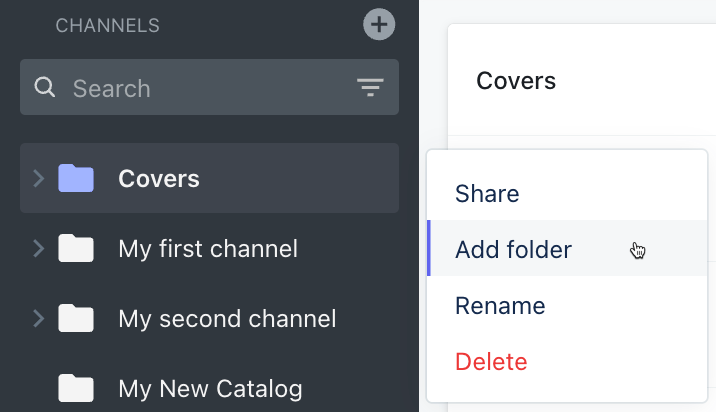The height and width of the screenshot is (412, 716).
Task: Open the My first channel entry
Action: coord(208,248)
